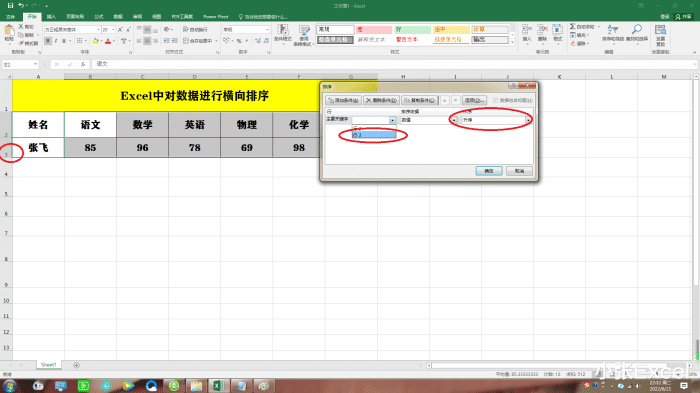This screenshot has height=393, width=700.
Task: Click the AutoSum sigma icon
Action: (x=572, y=27)
